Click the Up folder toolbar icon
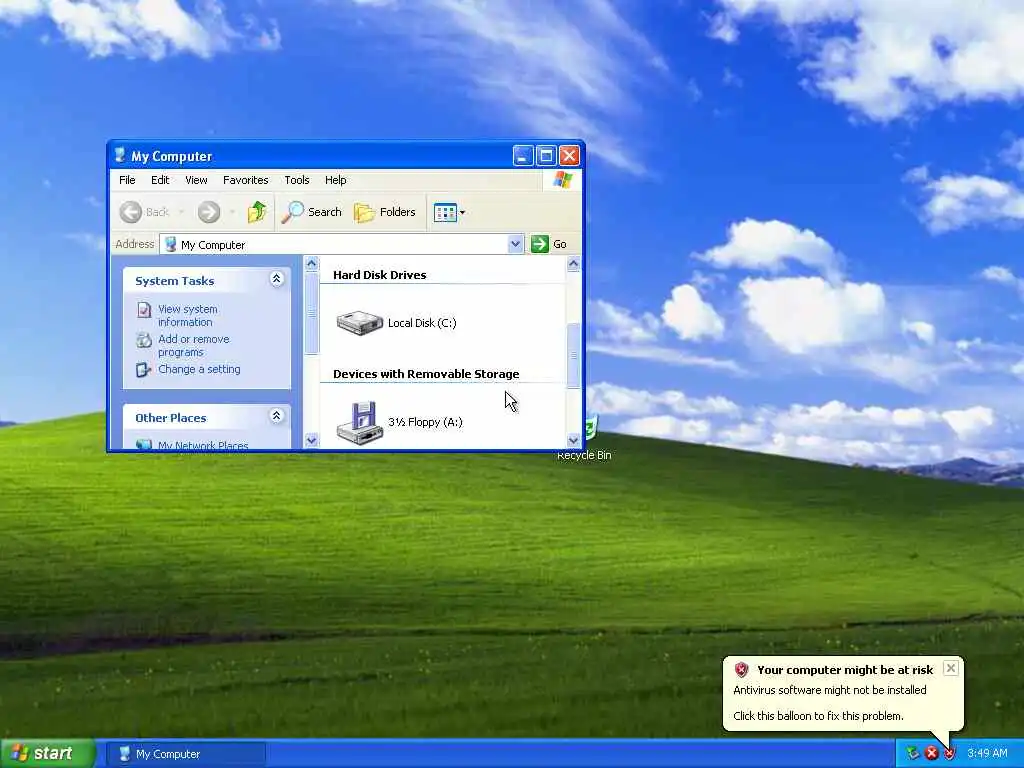Viewport: 1024px width, 768px height. [x=257, y=212]
